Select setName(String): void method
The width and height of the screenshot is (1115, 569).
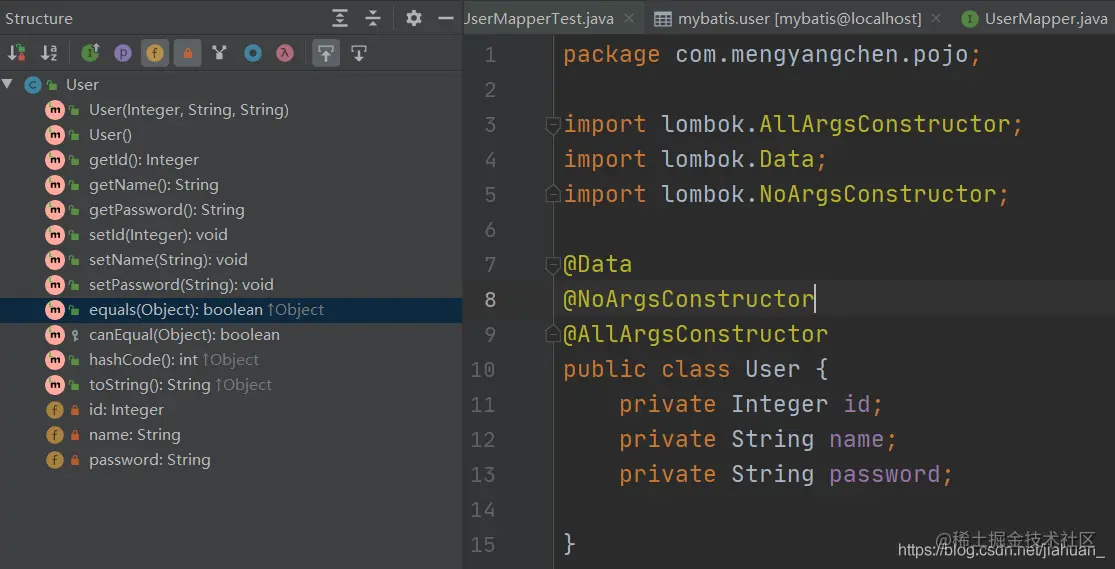(231, 260)
